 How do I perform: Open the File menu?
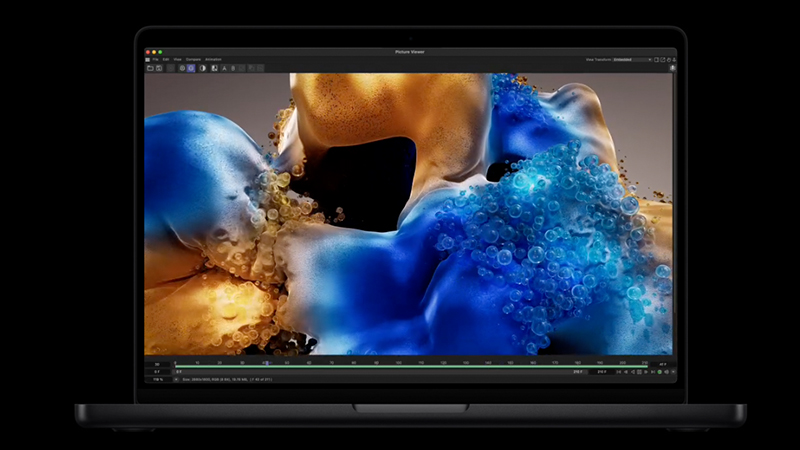pyautogui.click(x=156, y=60)
